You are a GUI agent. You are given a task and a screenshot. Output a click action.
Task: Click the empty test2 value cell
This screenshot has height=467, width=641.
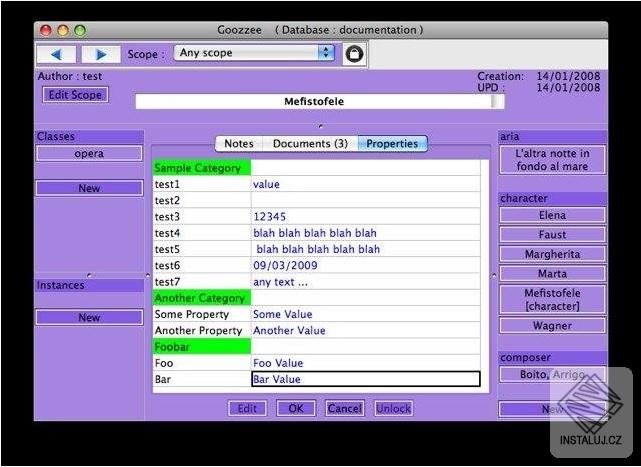pos(366,200)
